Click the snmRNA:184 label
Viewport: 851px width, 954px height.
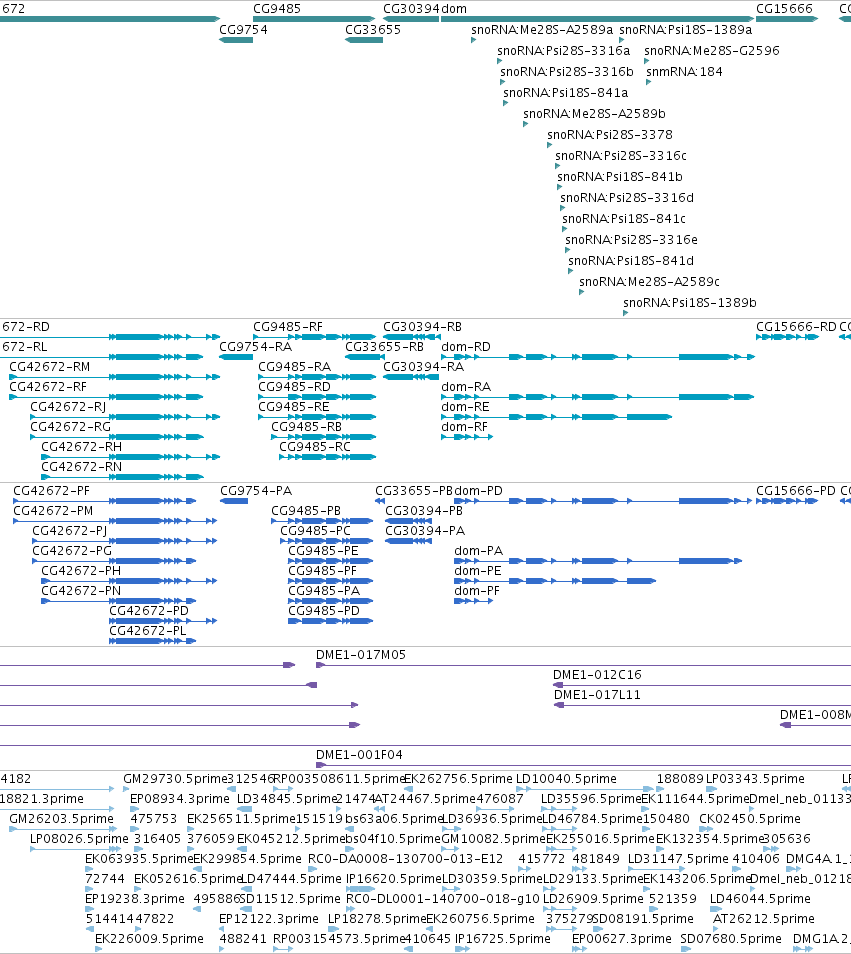click(x=684, y=72)
